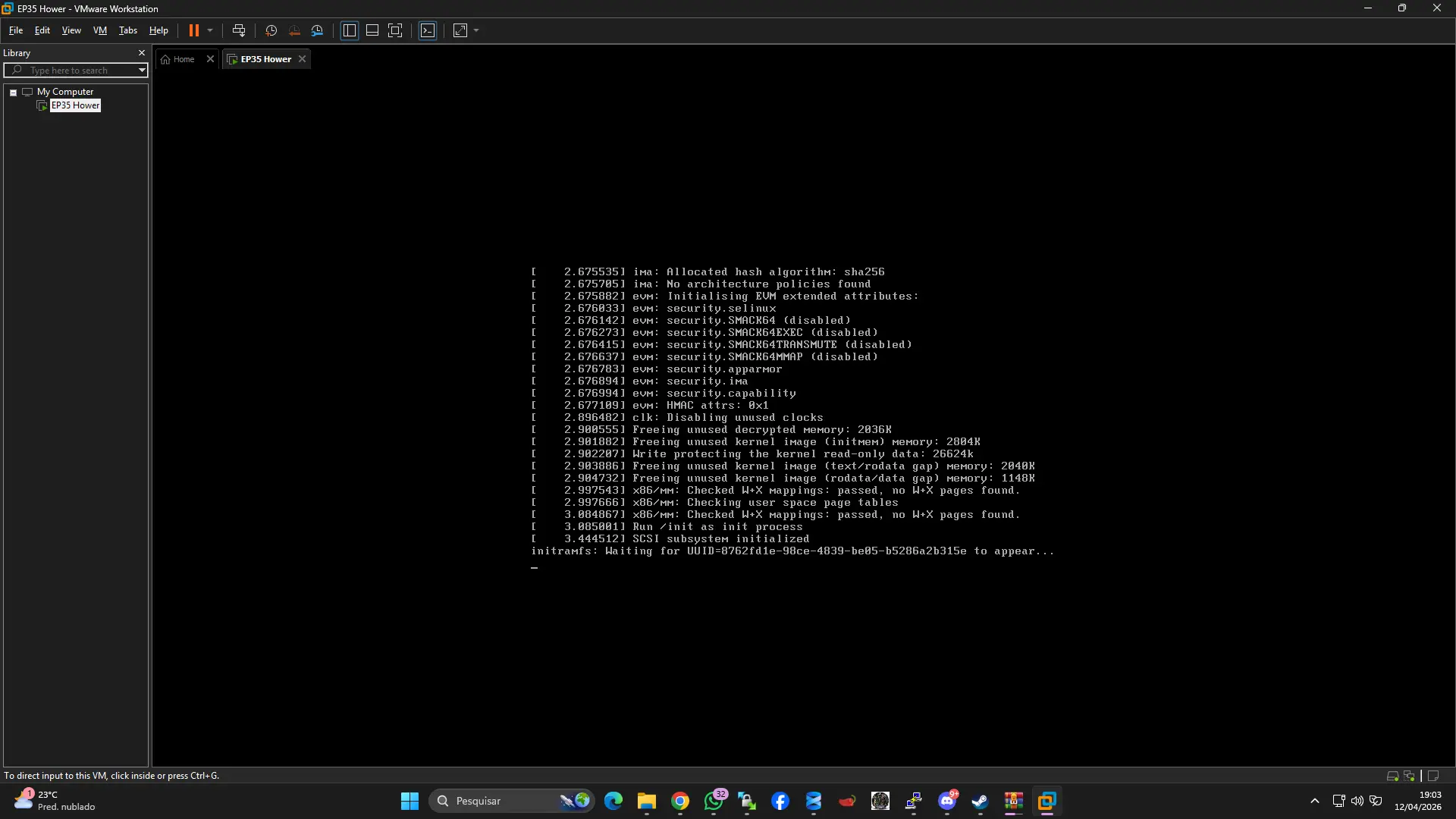Open the File menu
The image size is (1456, 819).
[x=16, y=30]
